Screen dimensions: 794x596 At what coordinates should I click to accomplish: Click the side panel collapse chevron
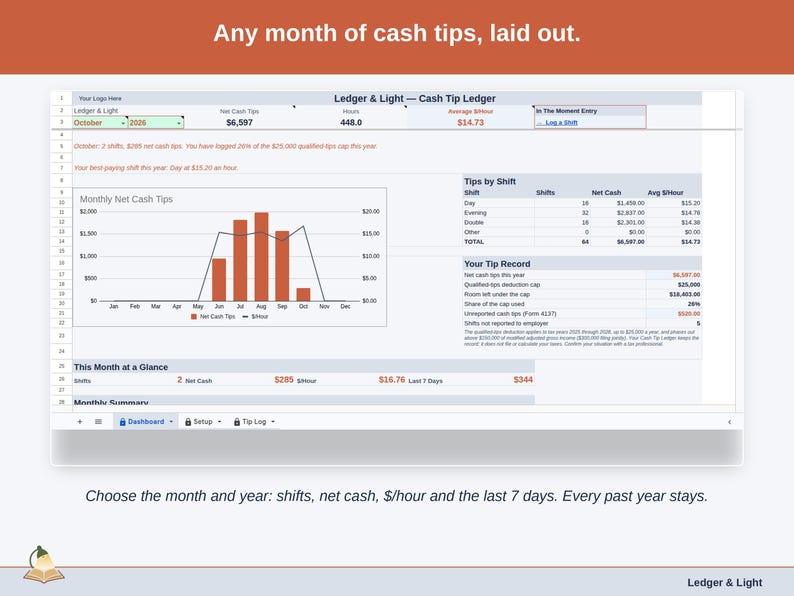pyautogui.click(x=729, y=422)
